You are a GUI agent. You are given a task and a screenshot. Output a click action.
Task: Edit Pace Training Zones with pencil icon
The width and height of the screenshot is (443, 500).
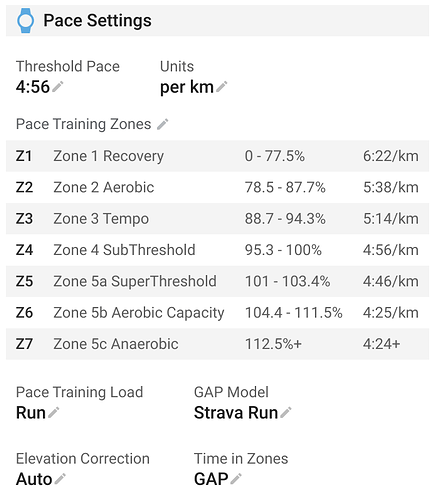(x=163, y=124)
